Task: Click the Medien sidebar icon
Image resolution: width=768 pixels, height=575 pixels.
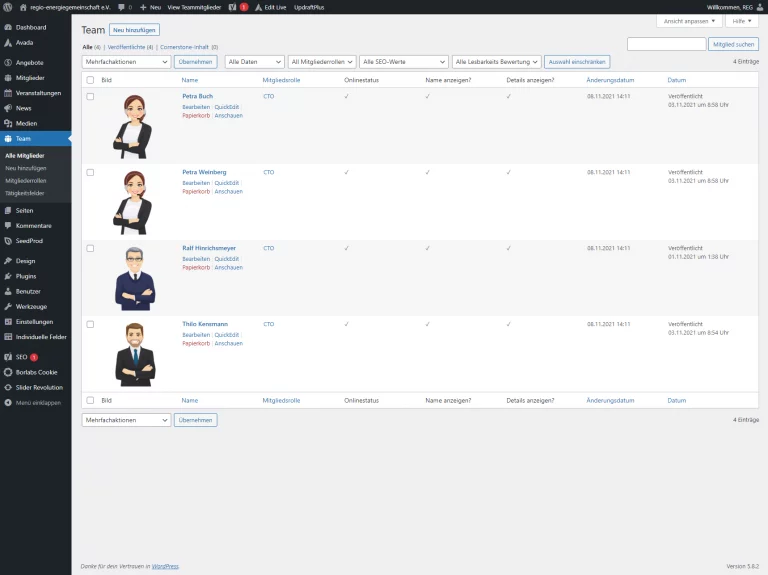Action: click(8, 123)
